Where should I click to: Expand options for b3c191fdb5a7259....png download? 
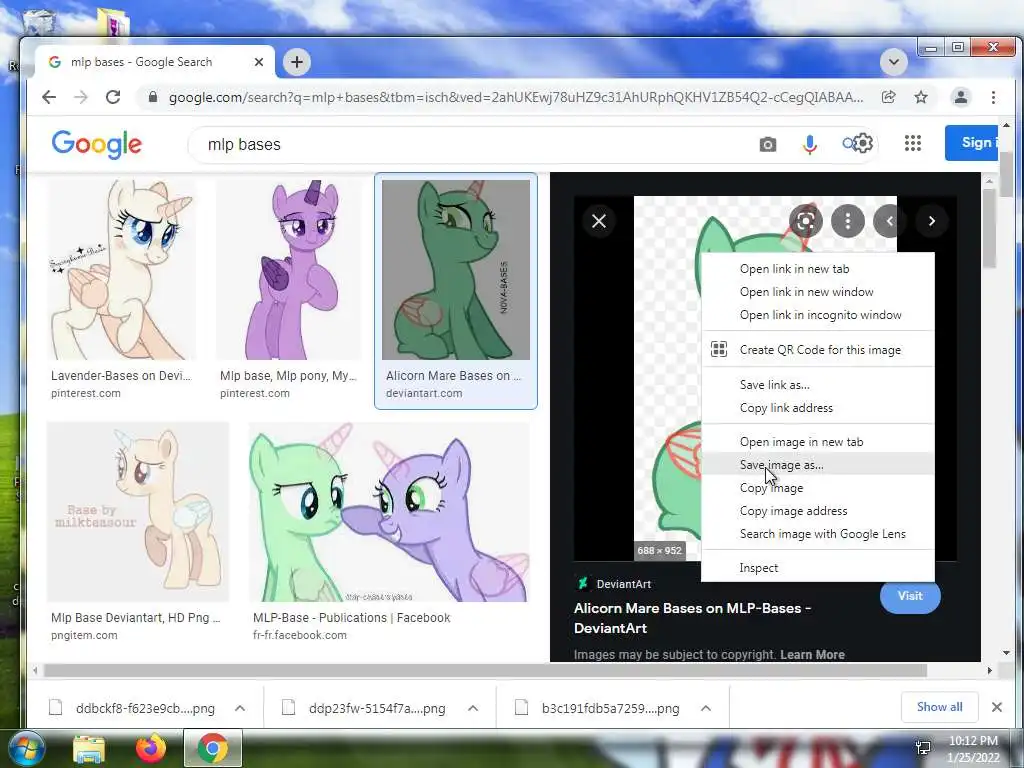[705, 708]
